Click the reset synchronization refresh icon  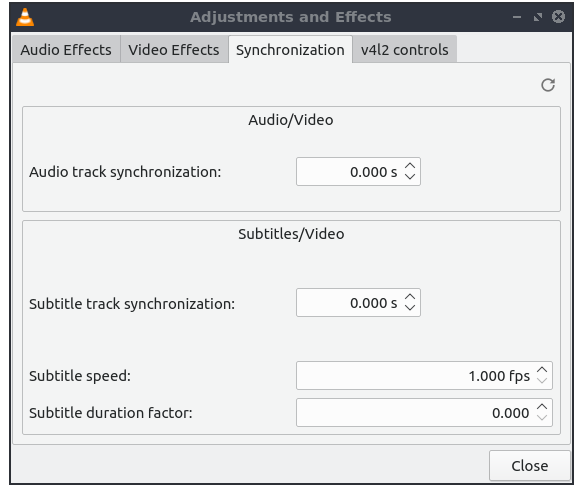coord(548,85)
